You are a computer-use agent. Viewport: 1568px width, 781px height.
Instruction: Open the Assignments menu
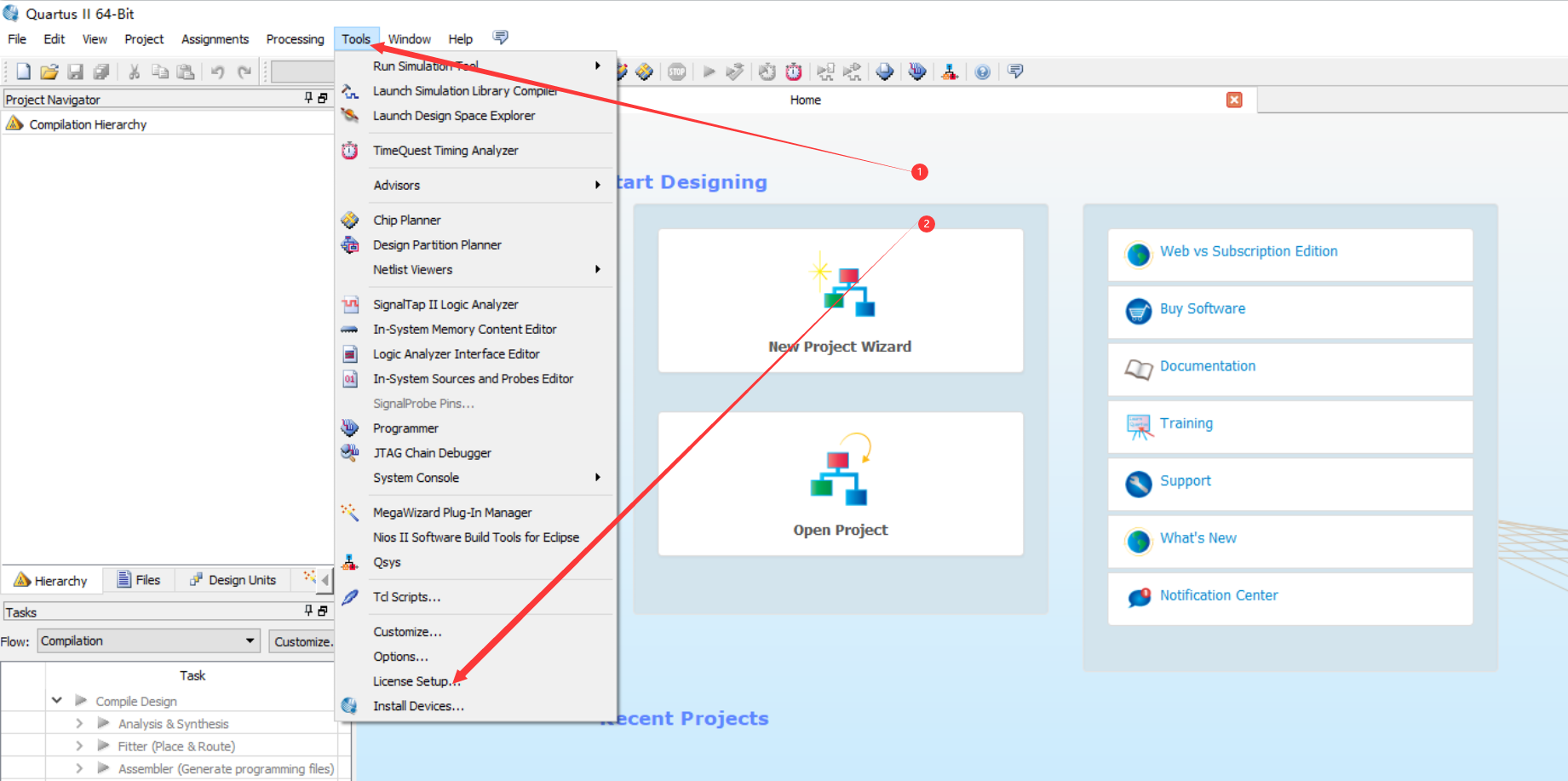point(215,39)
